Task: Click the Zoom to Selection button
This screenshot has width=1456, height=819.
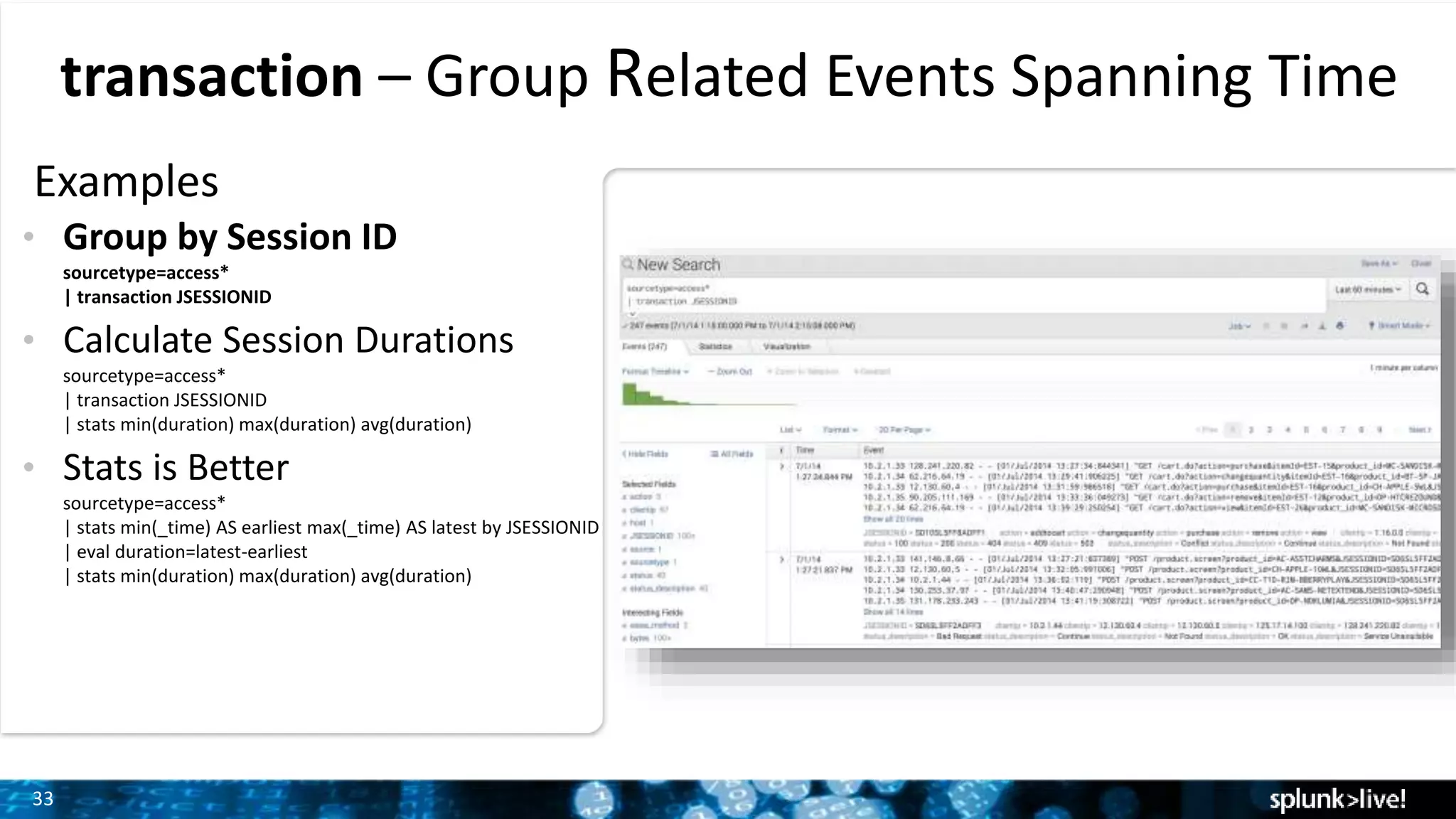Action: click(x=803, y=371)
